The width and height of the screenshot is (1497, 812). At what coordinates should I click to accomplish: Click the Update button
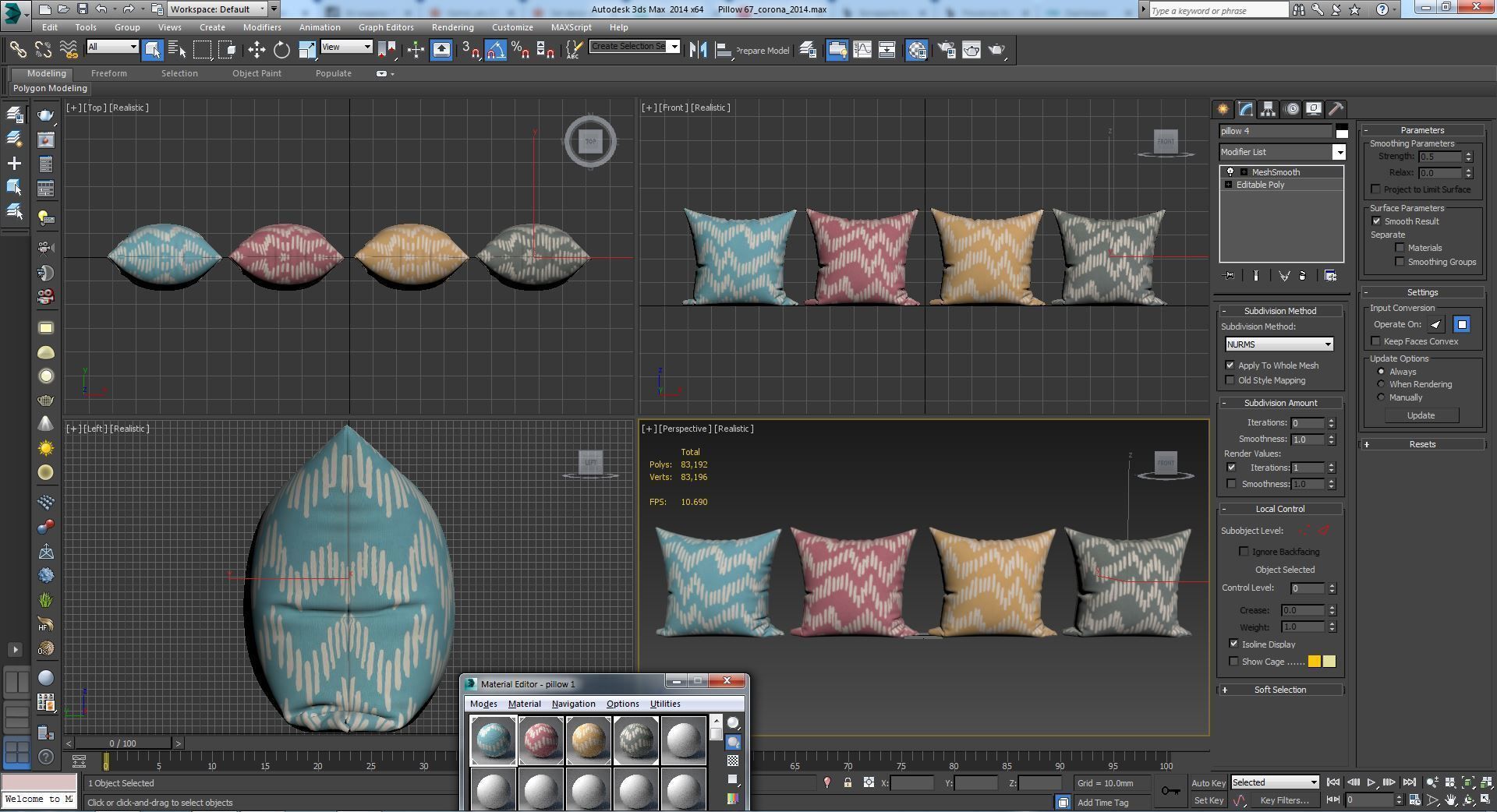pyautogui.click(x=1421, y=415)
